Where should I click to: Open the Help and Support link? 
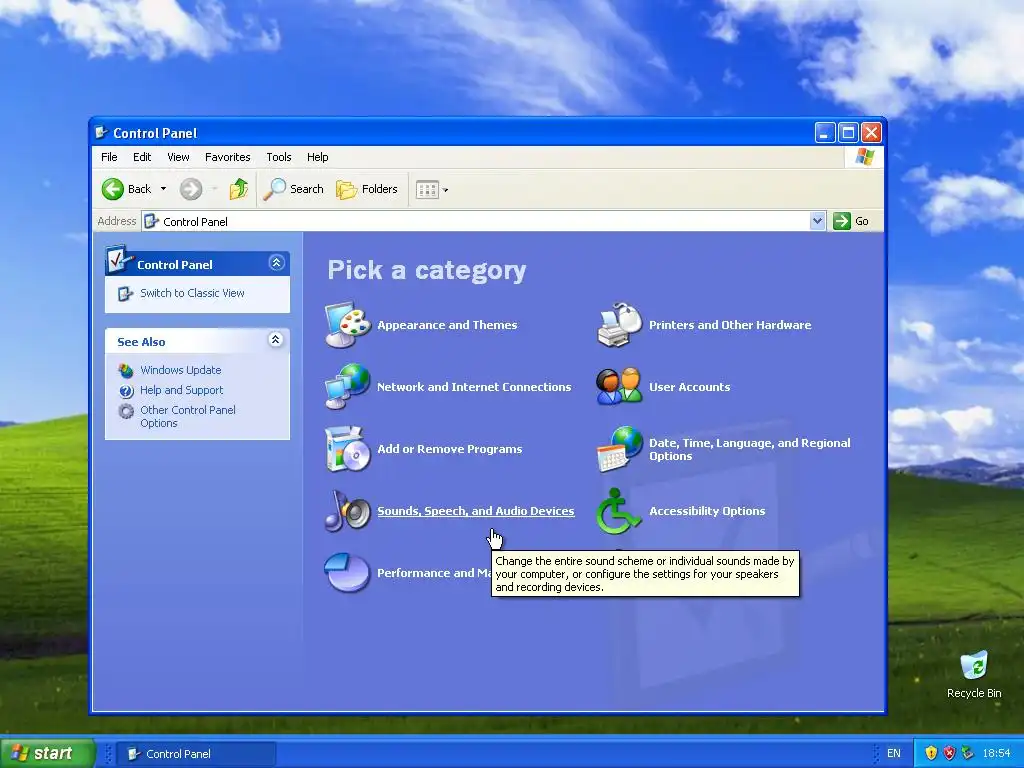[x=182, y=390]
